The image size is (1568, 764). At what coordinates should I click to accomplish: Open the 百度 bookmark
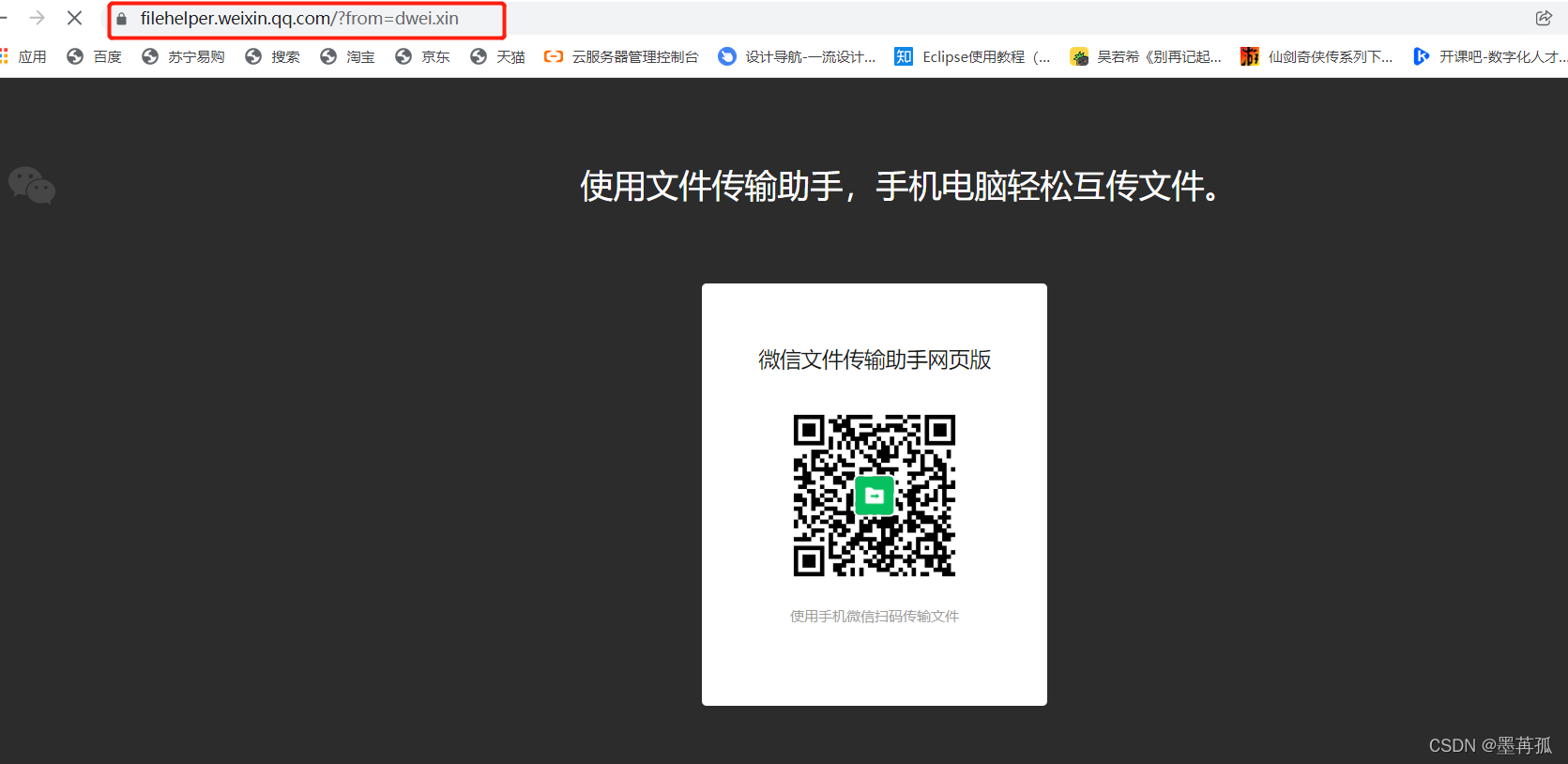(x=95, y=56)
